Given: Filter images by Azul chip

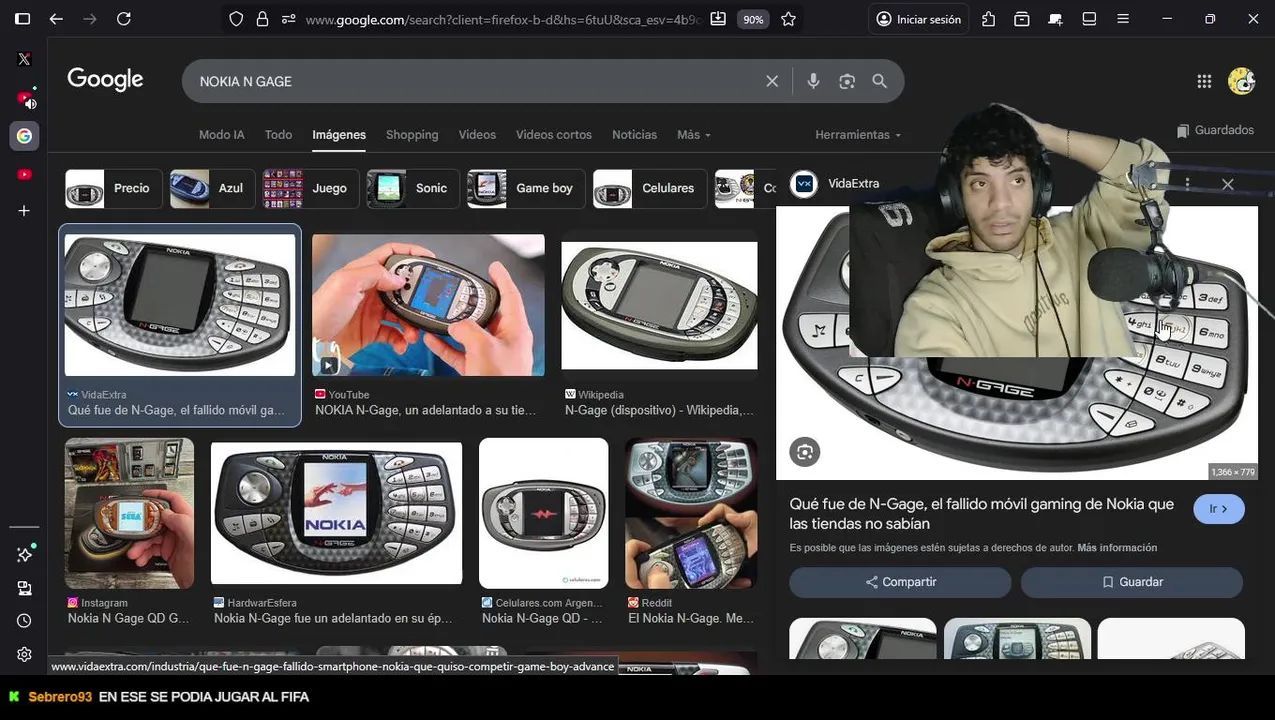Looking at the screenshot, I should [212, 188].
